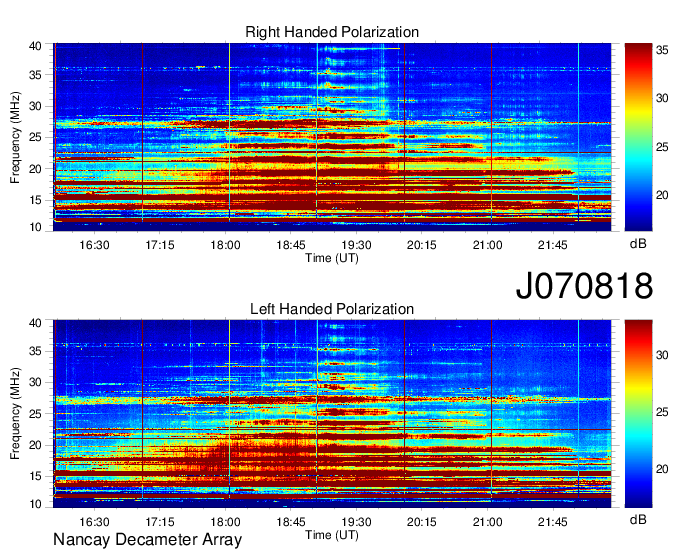Click the 20:15 time tick of the Right Handed plot
Viewport: 680px width, 552px height.
(x=422, y=245)
